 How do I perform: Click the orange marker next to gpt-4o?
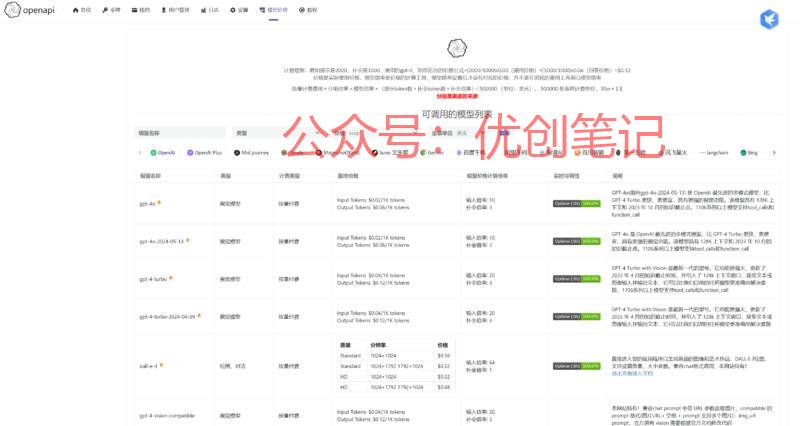159,203
